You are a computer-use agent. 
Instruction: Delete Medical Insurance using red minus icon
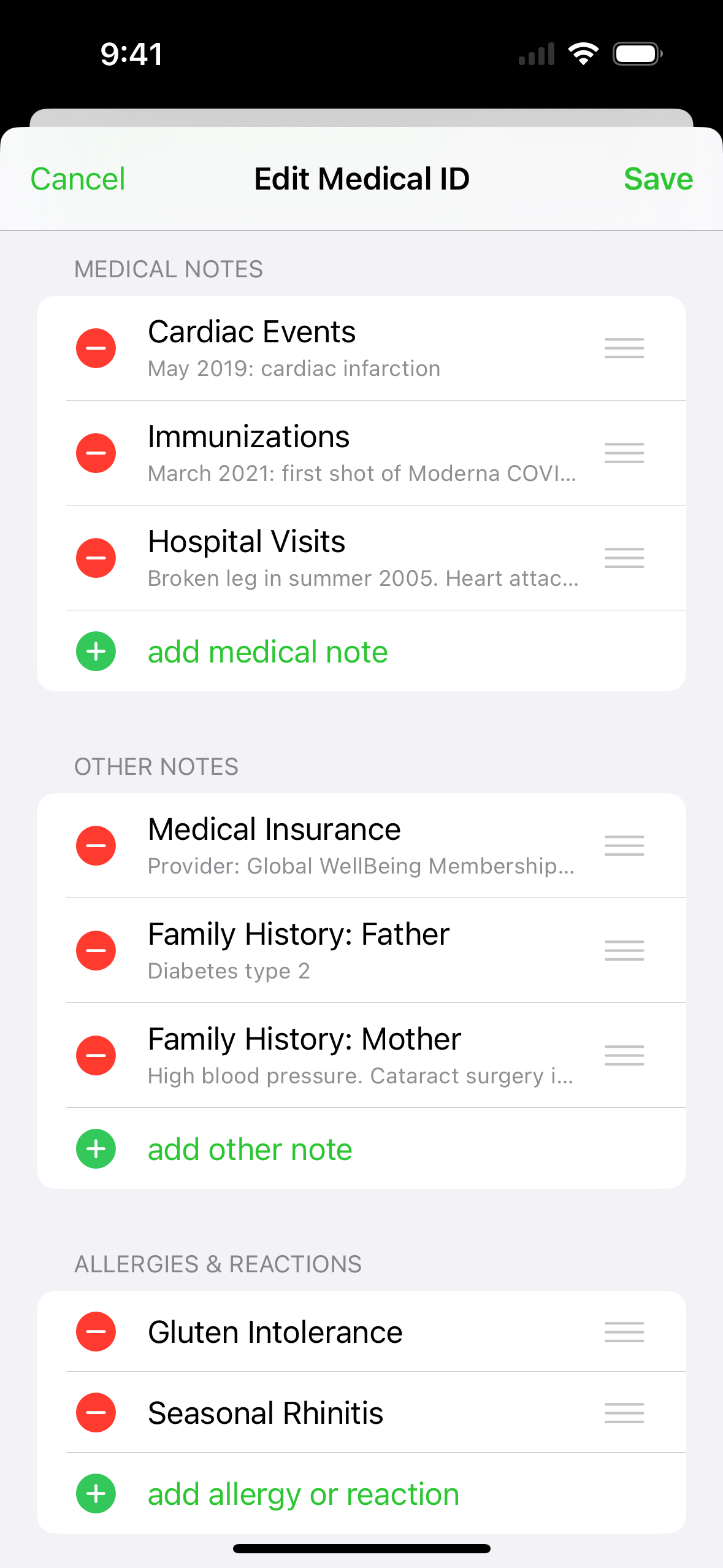coord(96,846)
